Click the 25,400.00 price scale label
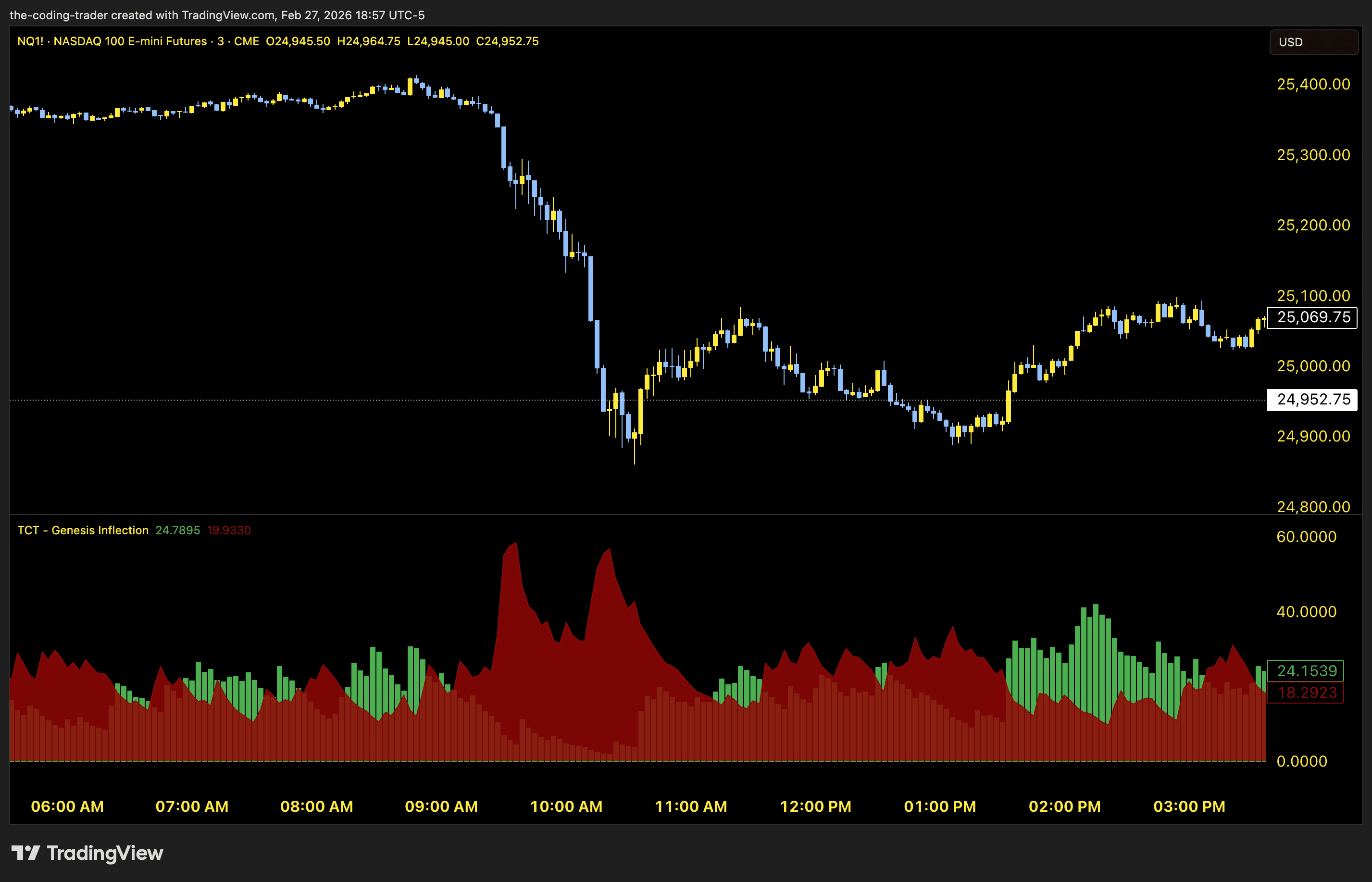 (x=1313, y=84)
